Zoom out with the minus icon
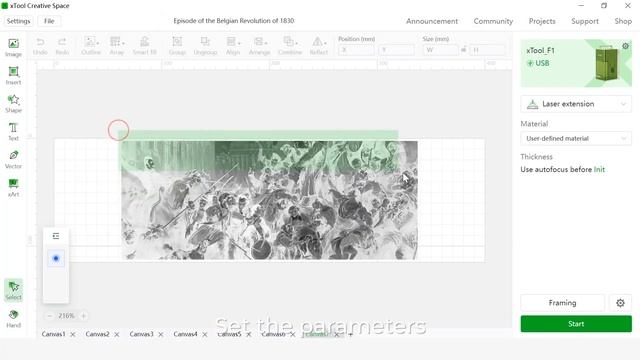Screen dimensions: 640x360 49,316
